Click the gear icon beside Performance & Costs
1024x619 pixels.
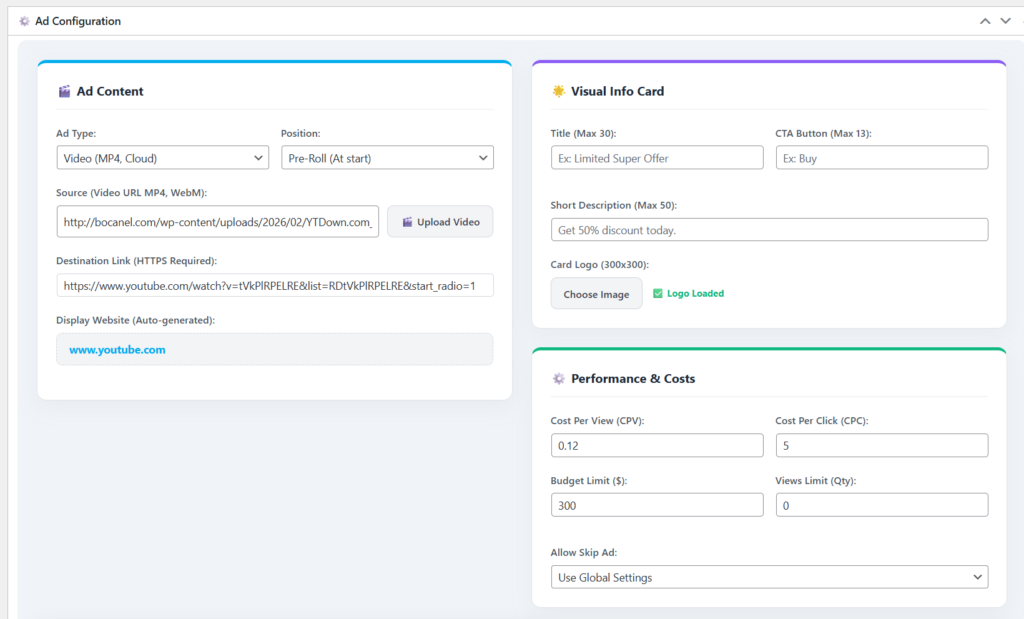point(559,379)
